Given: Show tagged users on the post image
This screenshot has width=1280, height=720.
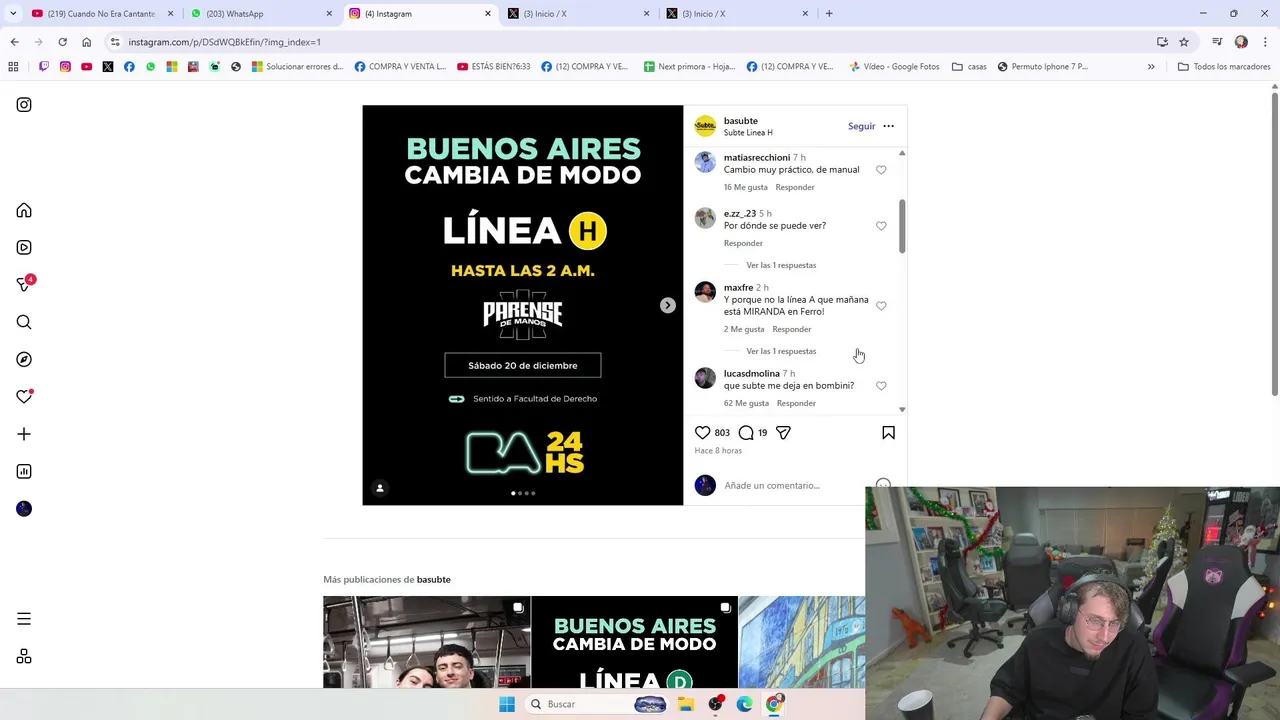Looking at the screenshot, I should [379, 488].
